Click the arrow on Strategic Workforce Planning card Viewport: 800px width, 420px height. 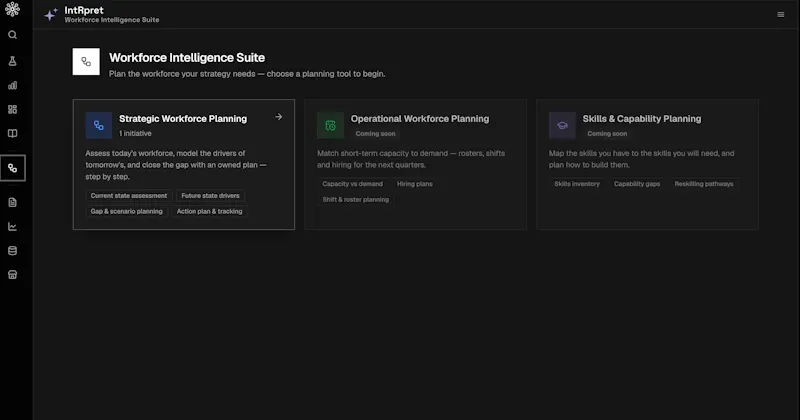click(279, 117)
